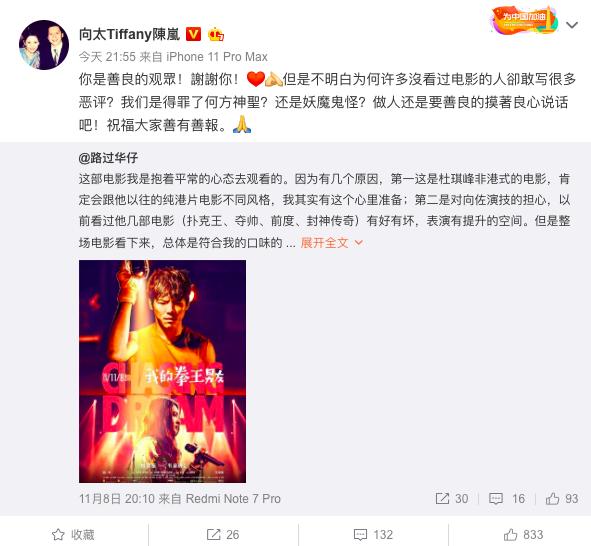591x546 pixels.
Task: Click the orange verified V badge
Action: coord(194,34)
